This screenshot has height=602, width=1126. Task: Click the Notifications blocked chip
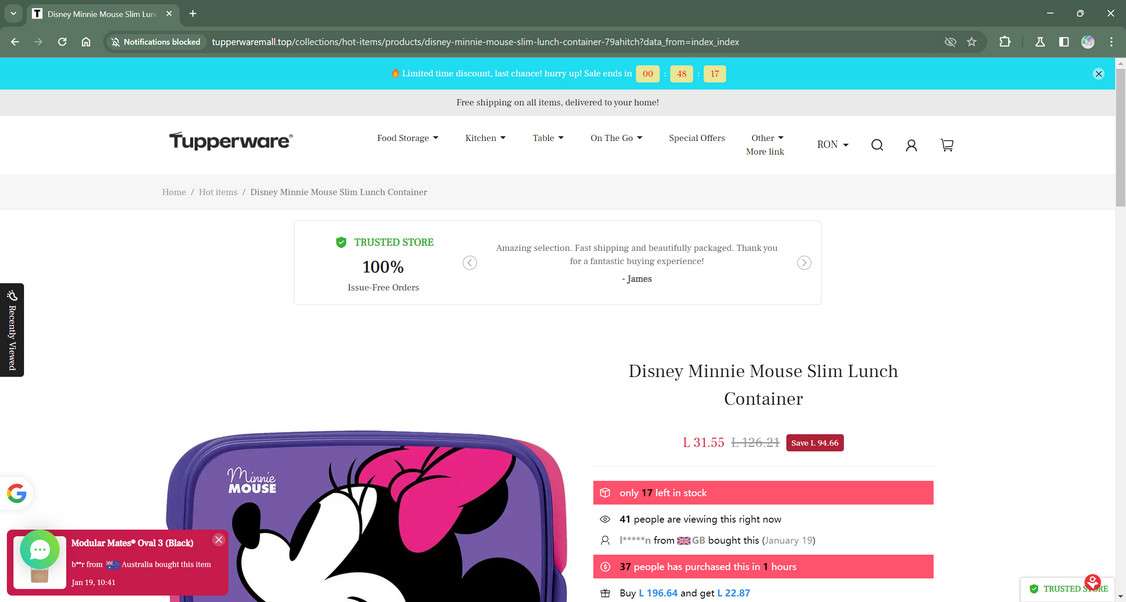pos(156,42)
